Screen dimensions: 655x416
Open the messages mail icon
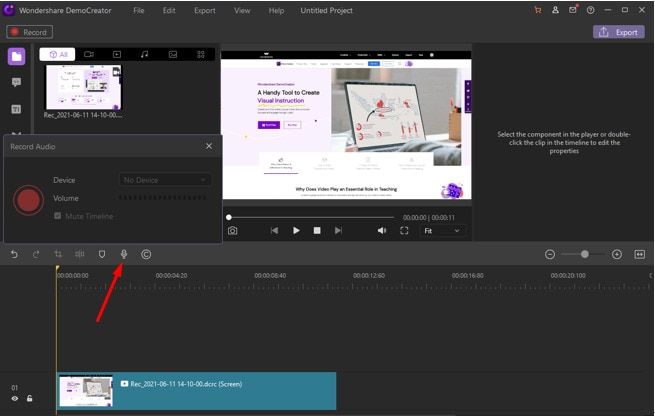point(573,10)
